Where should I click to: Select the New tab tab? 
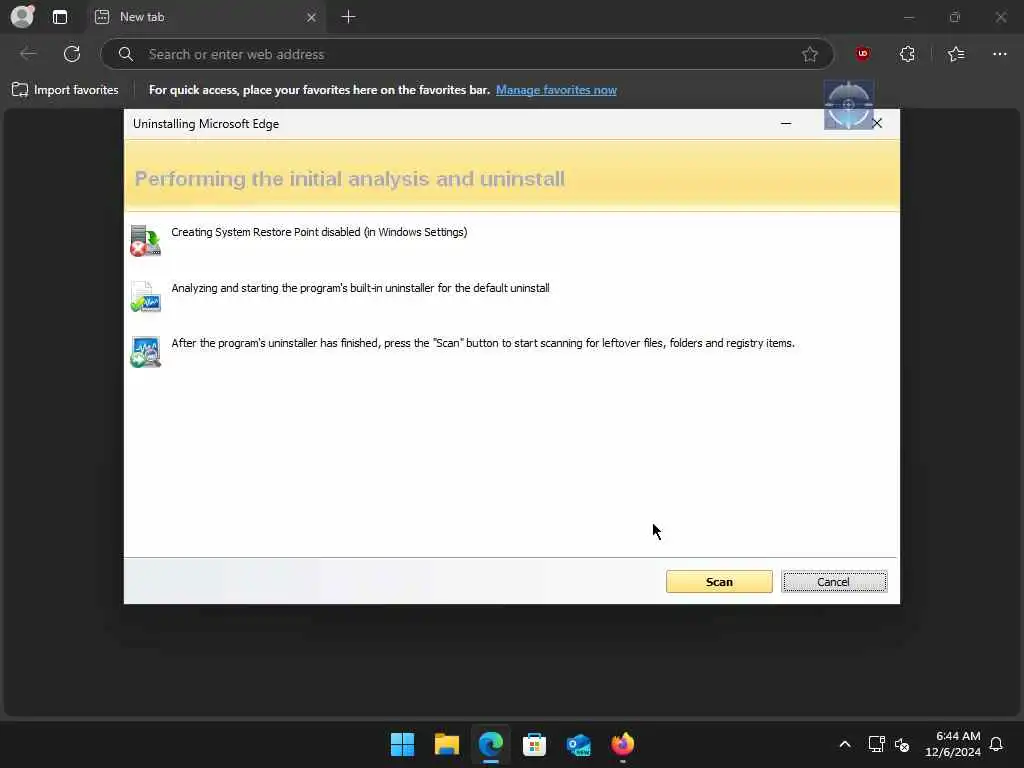(206, 17)
